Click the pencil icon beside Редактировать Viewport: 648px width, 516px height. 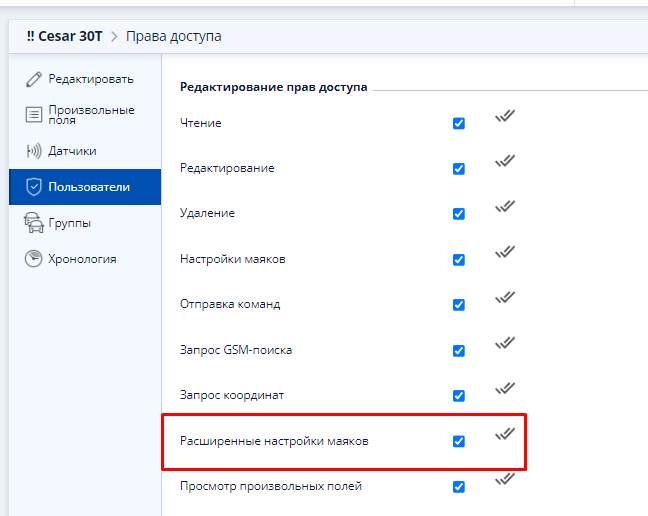coord(34,79)
